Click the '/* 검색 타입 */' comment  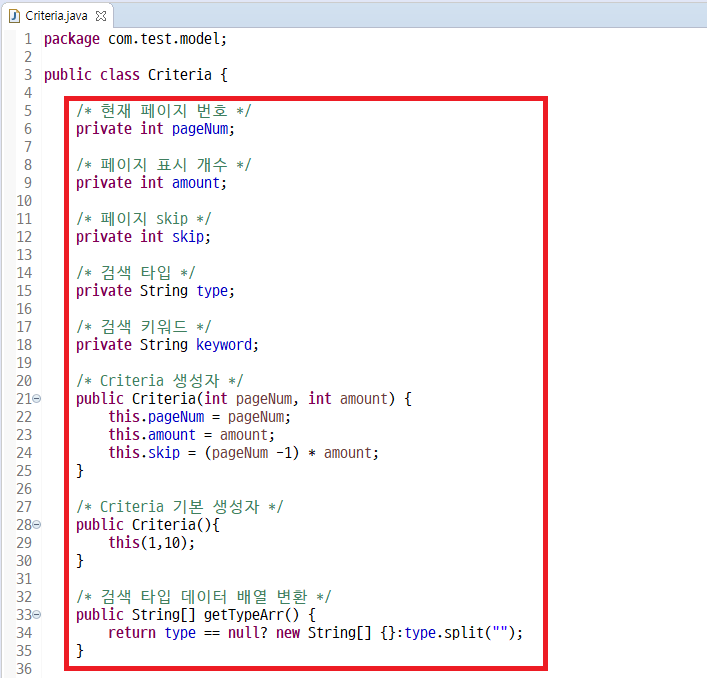tap(135, 273)
